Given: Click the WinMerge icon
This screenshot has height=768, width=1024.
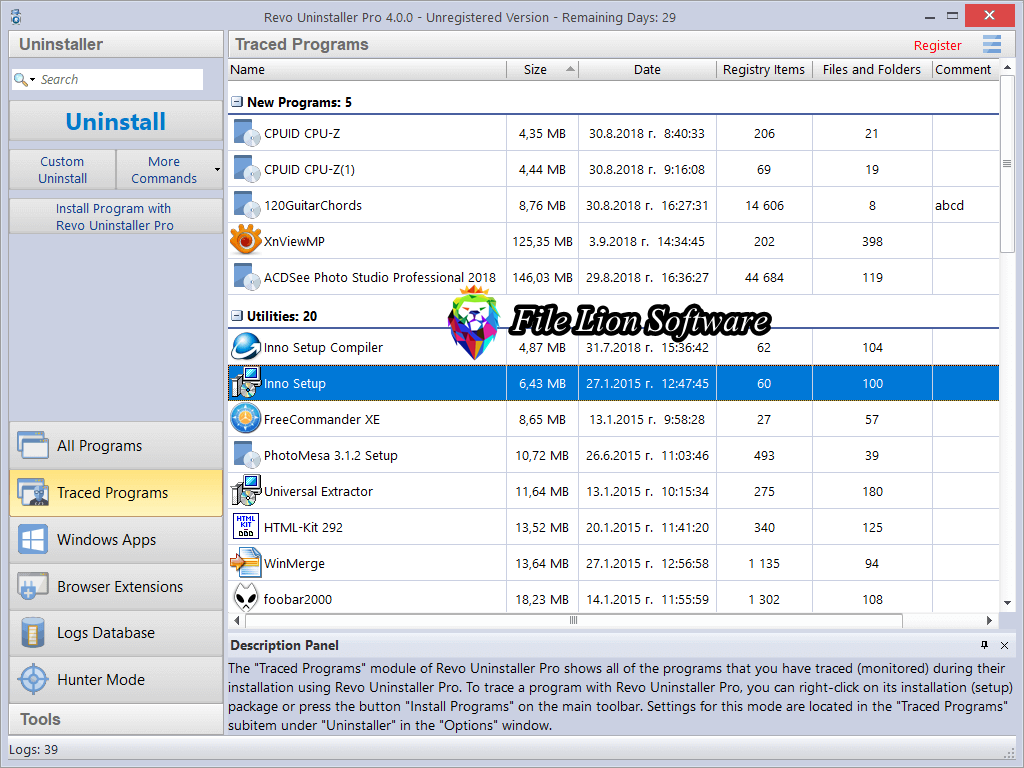Looking at the screenshot, I should [246, 563].
